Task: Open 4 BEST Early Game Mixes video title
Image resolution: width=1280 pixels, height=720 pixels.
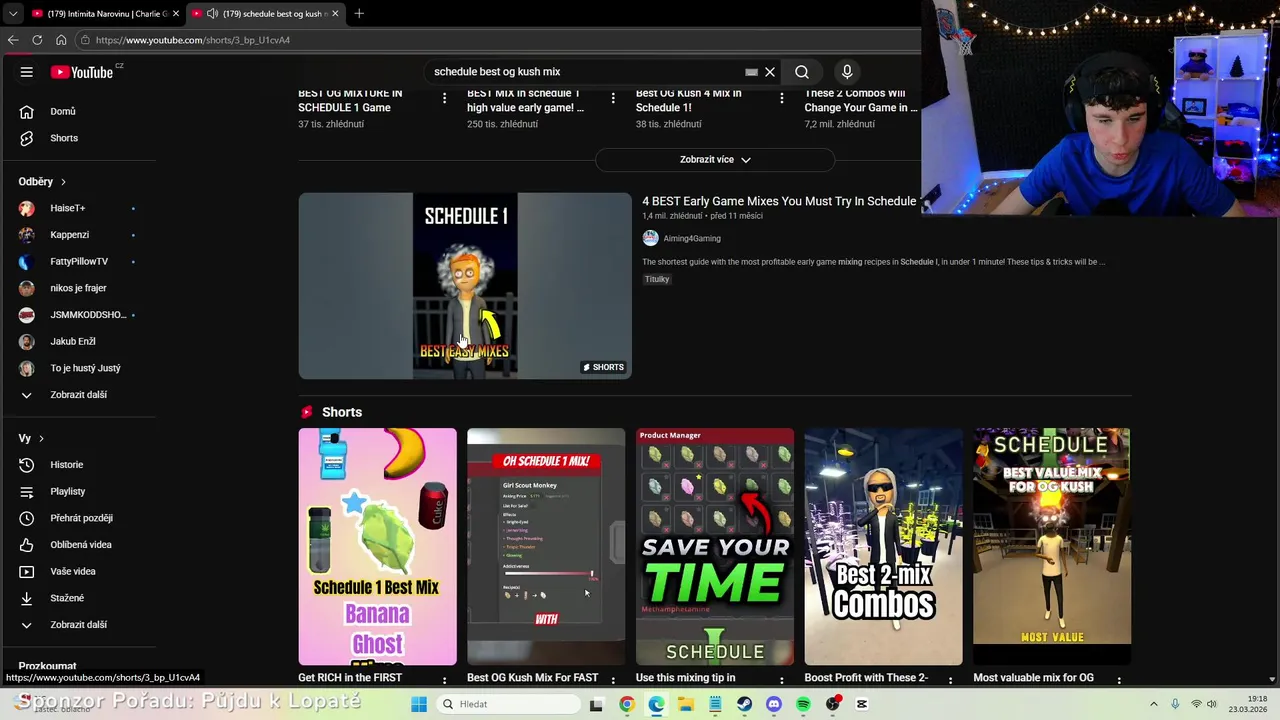Action: (779, 201)
